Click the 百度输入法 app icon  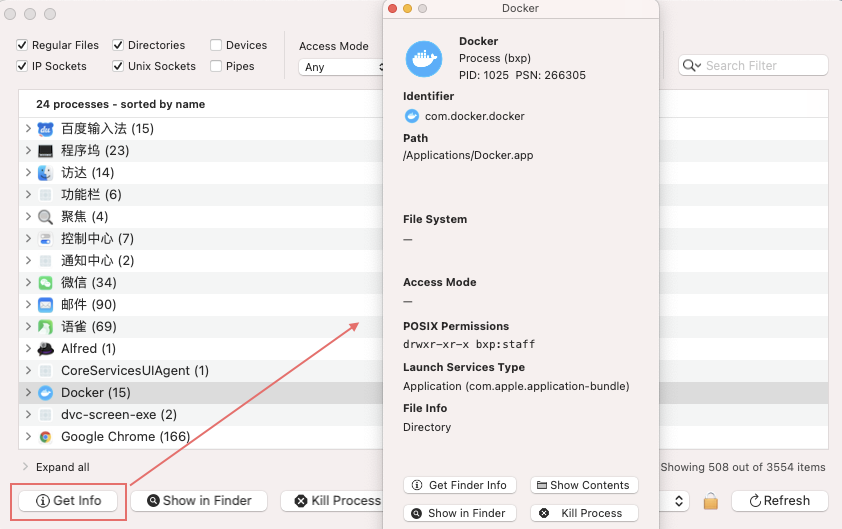(46, 129)
